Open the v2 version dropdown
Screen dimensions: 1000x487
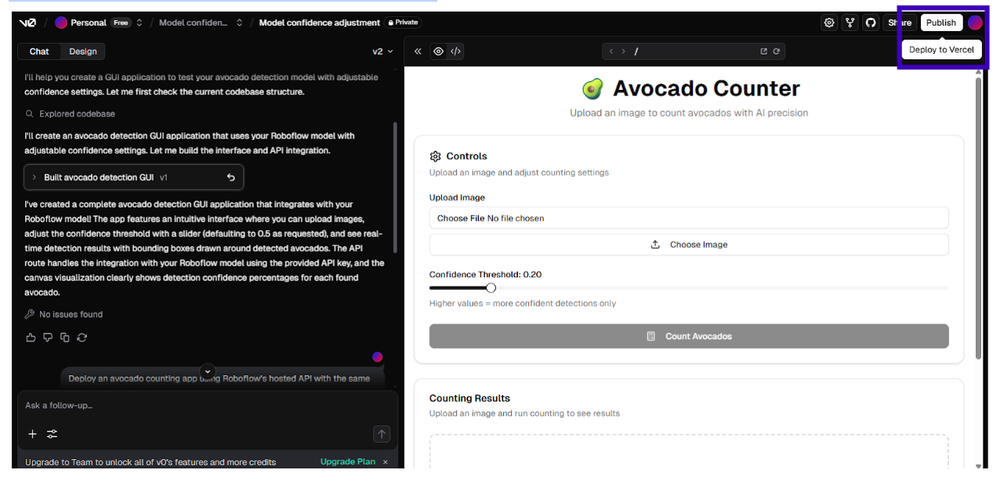[x=382, y=51]
